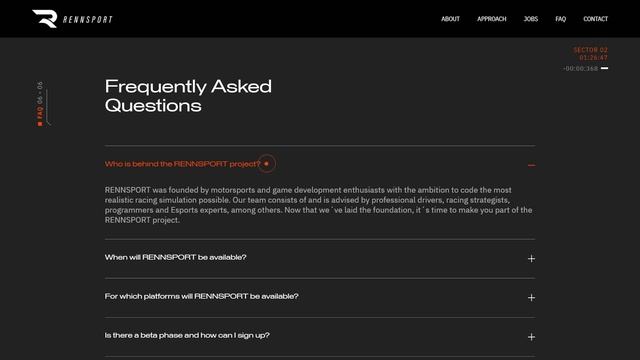The height and width of the screenshot is (360, 640).
Task: Click the orange square FAQ section marker
Action: (x=40, y=124)
